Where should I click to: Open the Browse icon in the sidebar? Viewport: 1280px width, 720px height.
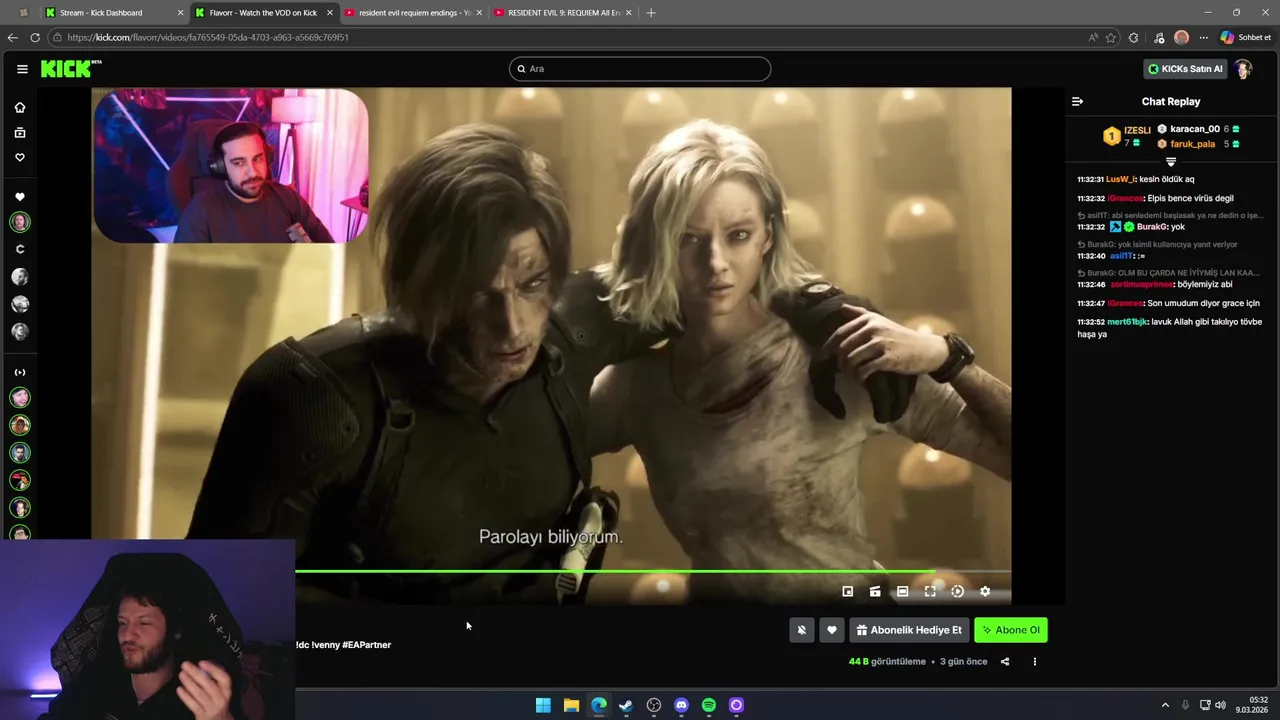(20, 132)
